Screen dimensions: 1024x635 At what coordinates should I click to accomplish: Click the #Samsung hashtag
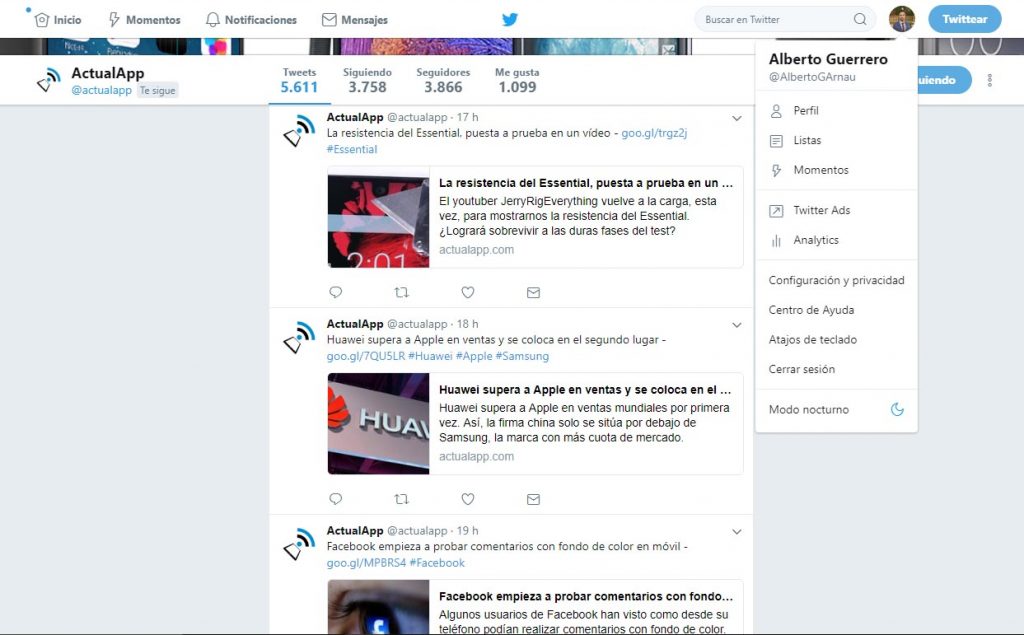[522, 356]
